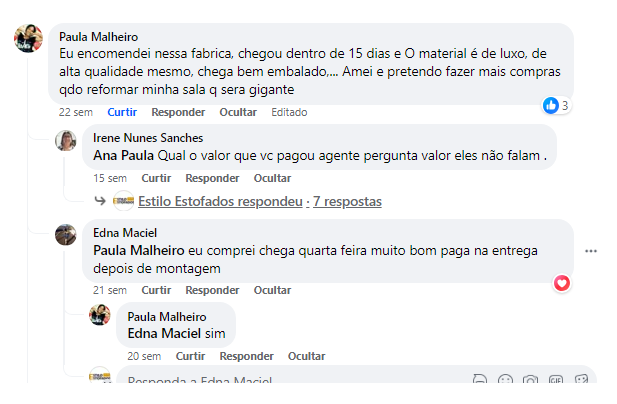The image size is (617, 404).
Task: Click the thumbs-up reaction icon on Paula's comment
Action: (550, 105)
